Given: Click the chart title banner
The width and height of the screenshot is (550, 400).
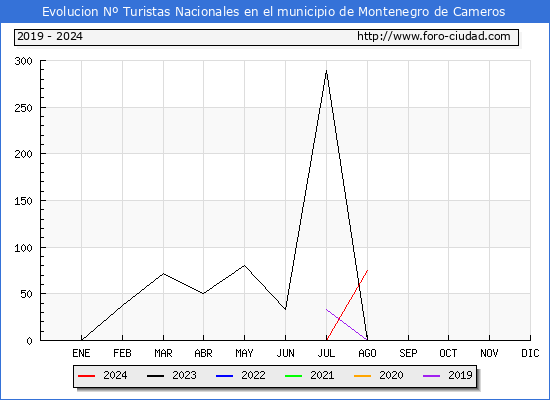Looking at the screenshot, I should [275, 12].
